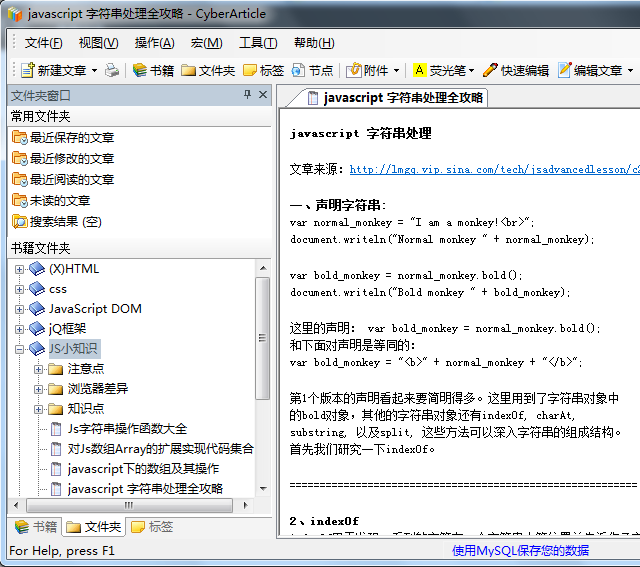
Task: Open the 工具(T) menu
Action: click(257, 43)
